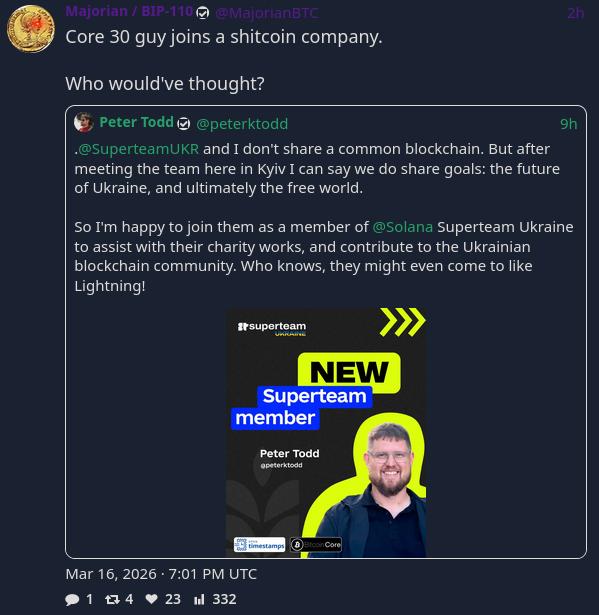Open the @peterktodd handle link
This screenshot has width=599, height=615.
coord(242,124)
